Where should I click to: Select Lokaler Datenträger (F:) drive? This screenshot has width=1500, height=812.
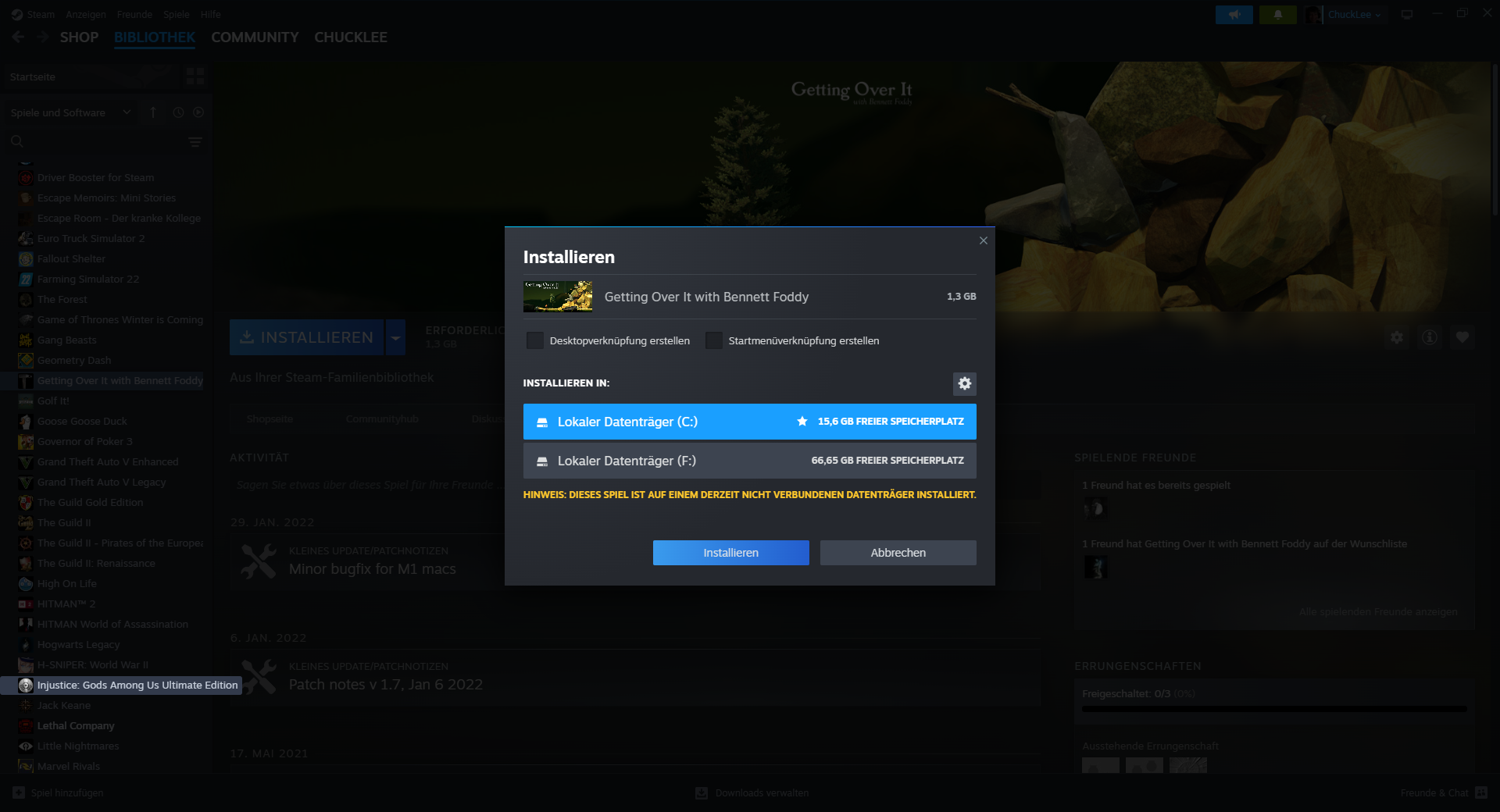(x=750, y=461)
